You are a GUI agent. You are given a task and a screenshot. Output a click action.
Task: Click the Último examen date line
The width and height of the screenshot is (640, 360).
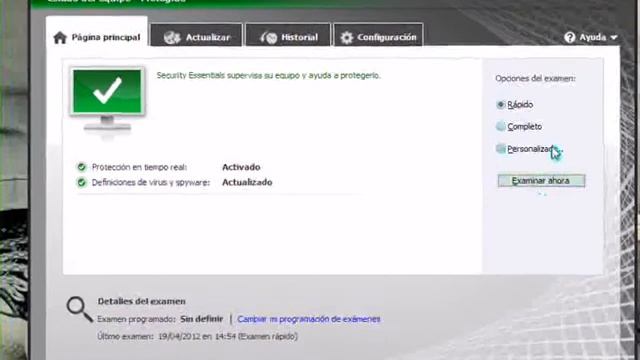(198, 336)
